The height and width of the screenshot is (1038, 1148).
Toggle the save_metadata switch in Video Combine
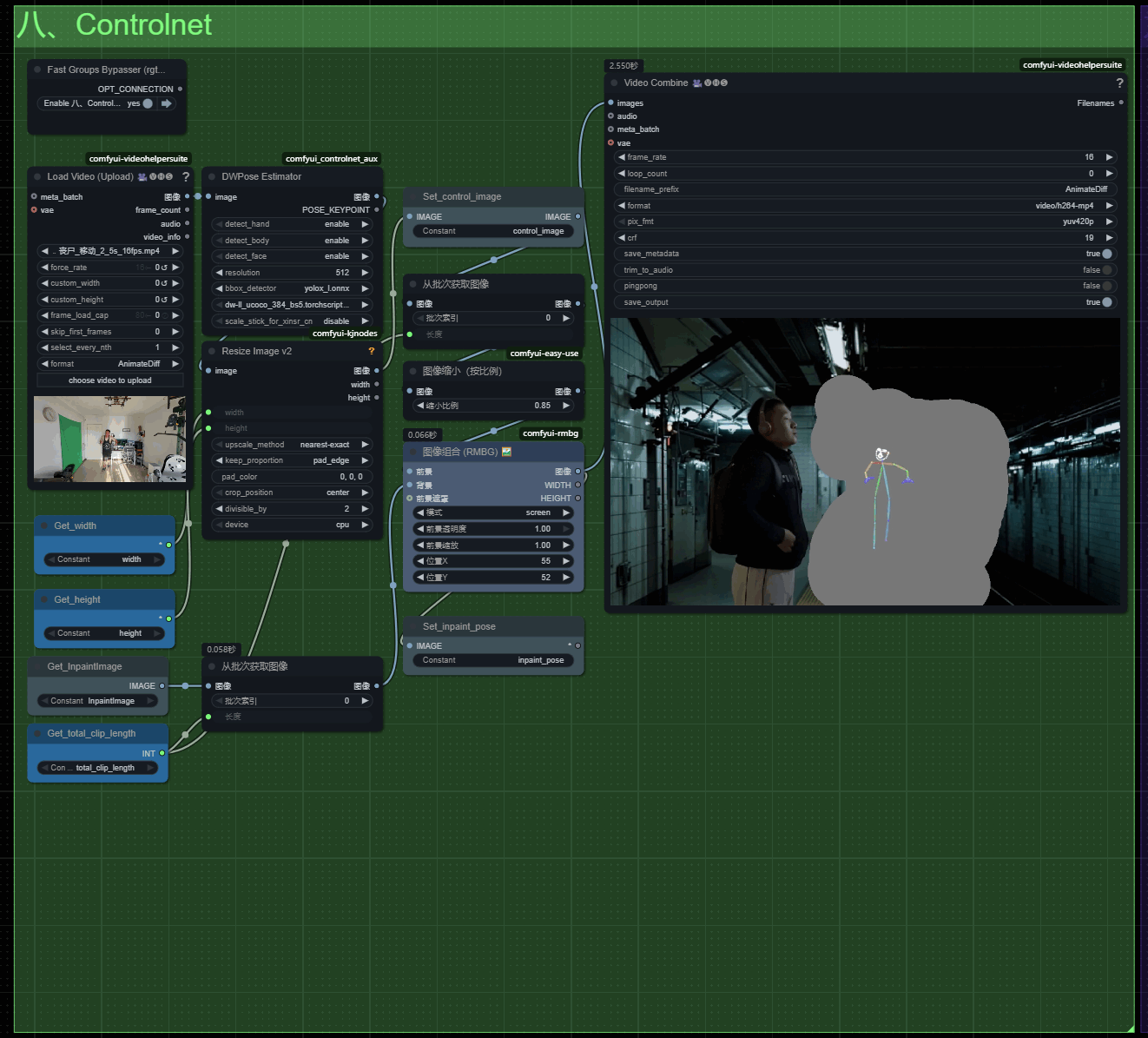pyautogui.click(x=1106, y=254)
